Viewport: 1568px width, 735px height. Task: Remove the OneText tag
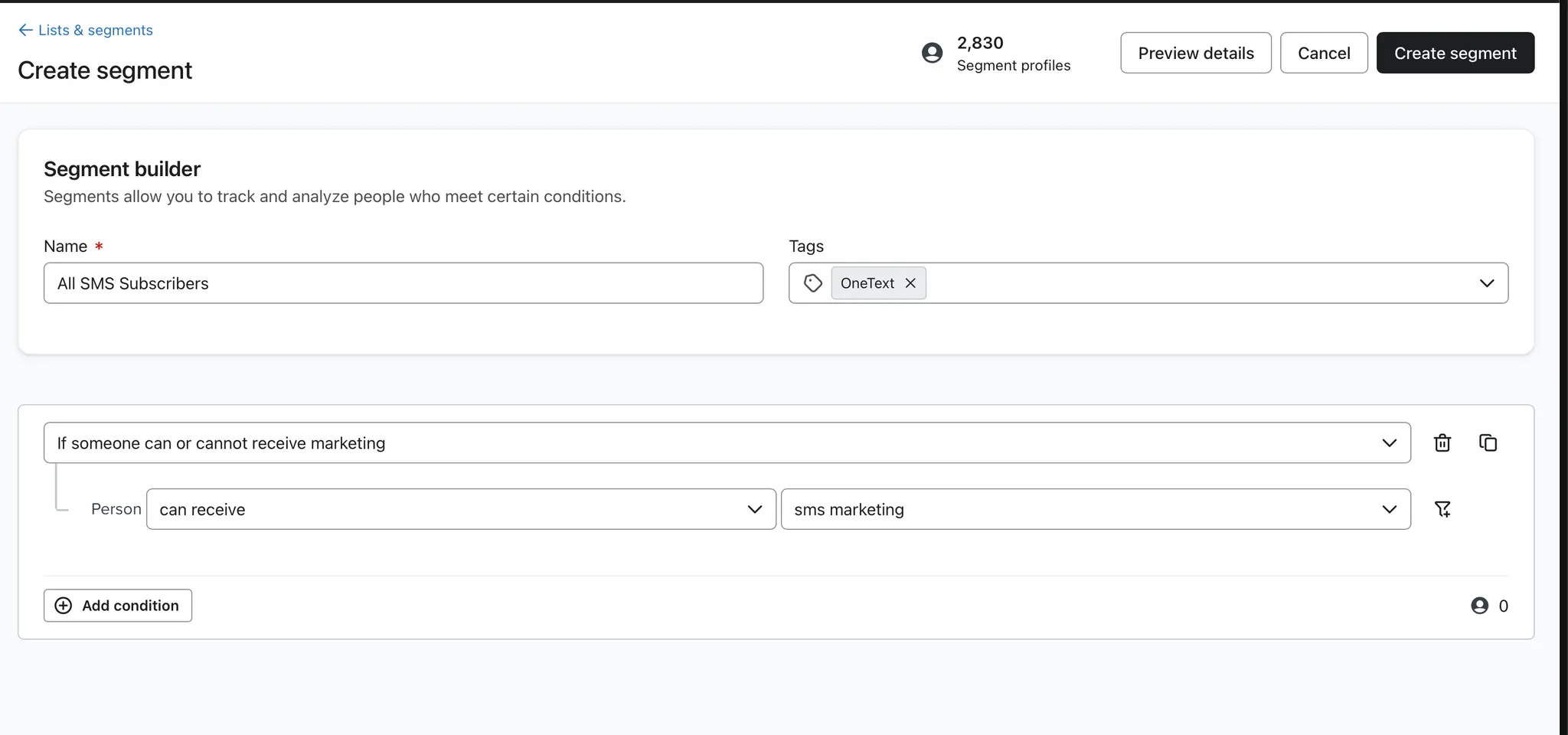(910, 283)
